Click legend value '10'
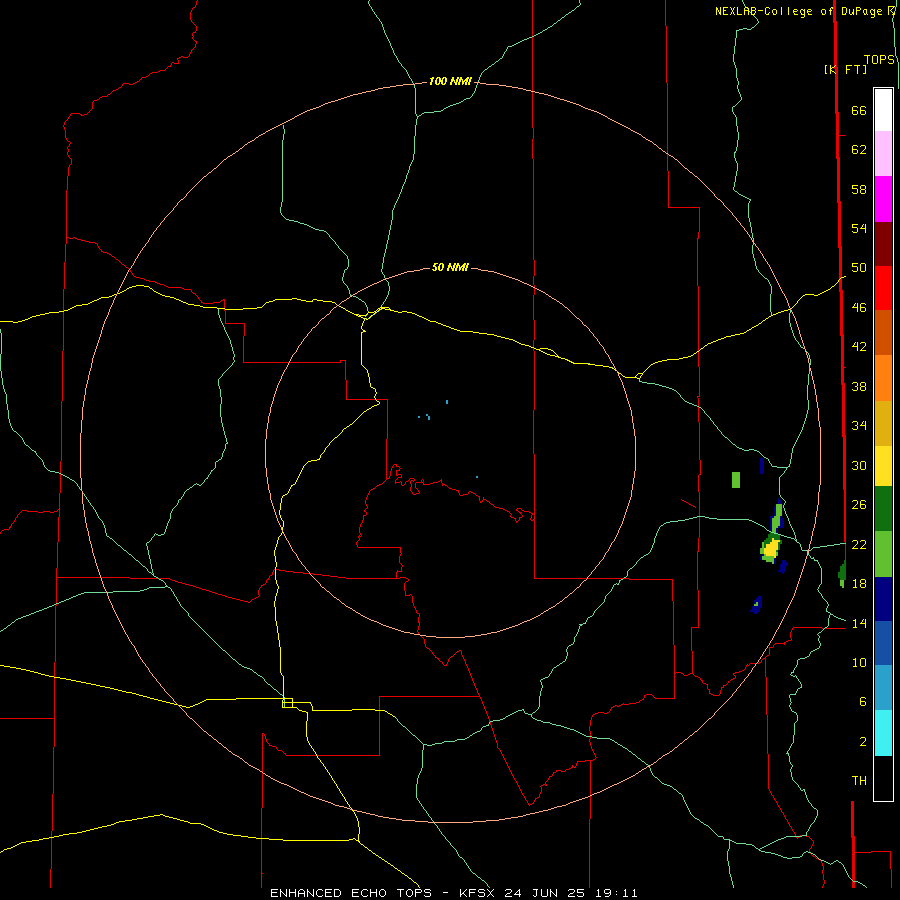Viewport: 900px width, 900px height. click(859, 662)
